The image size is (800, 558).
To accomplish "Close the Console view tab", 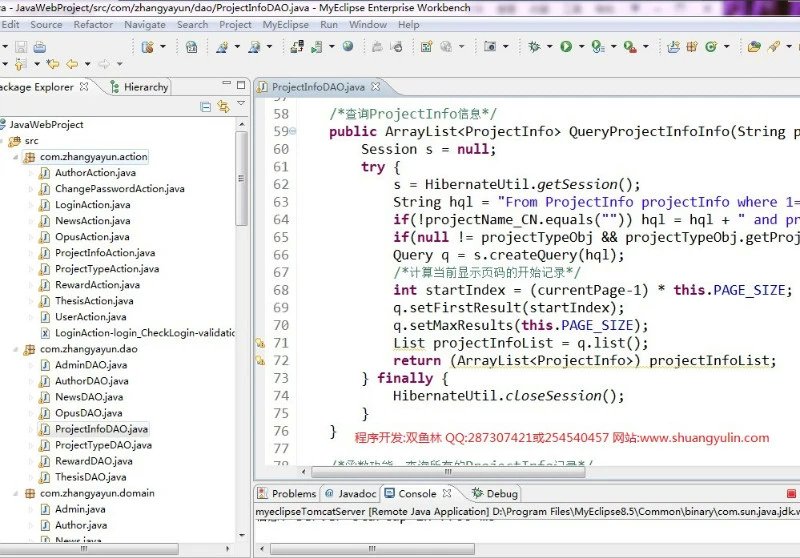I will point(447,493).
